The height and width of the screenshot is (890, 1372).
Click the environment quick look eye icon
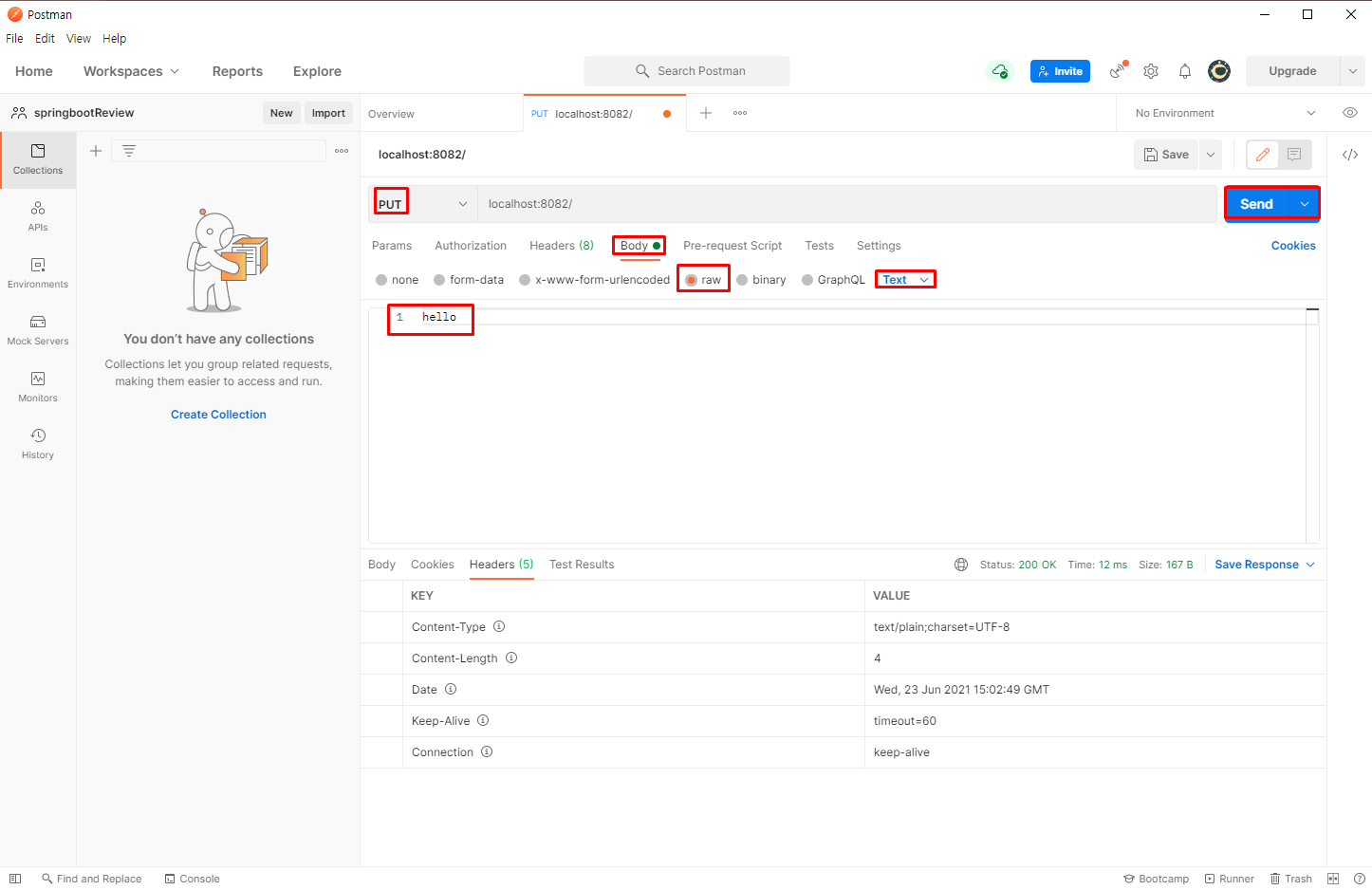(x=1350, y=113)
